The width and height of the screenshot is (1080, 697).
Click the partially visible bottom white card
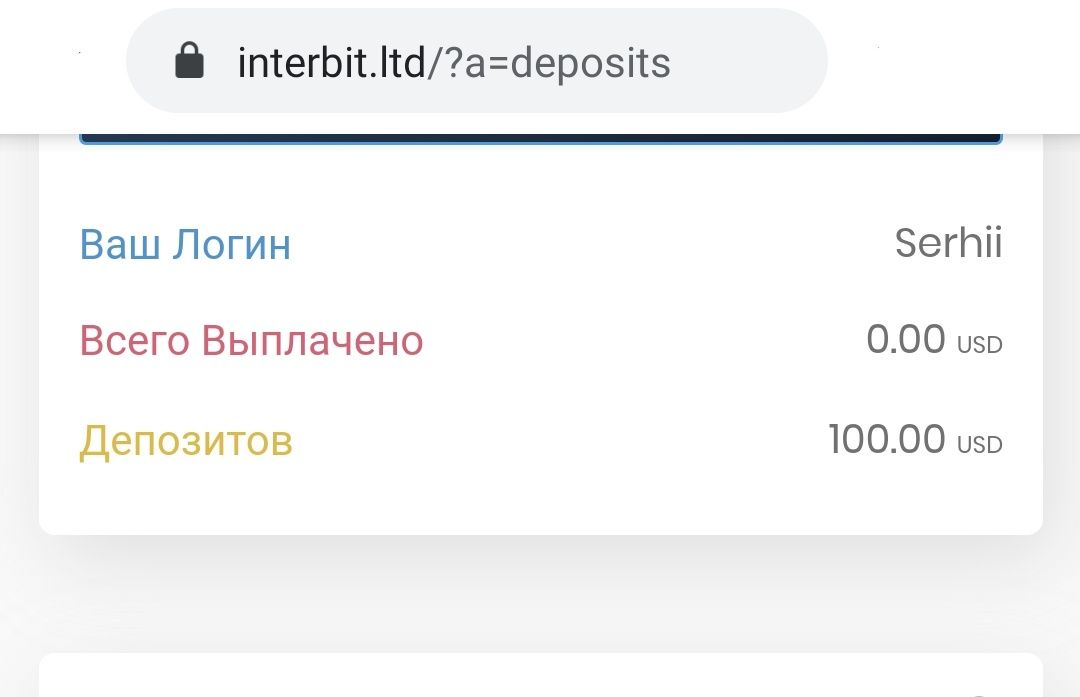coord(540,678)
